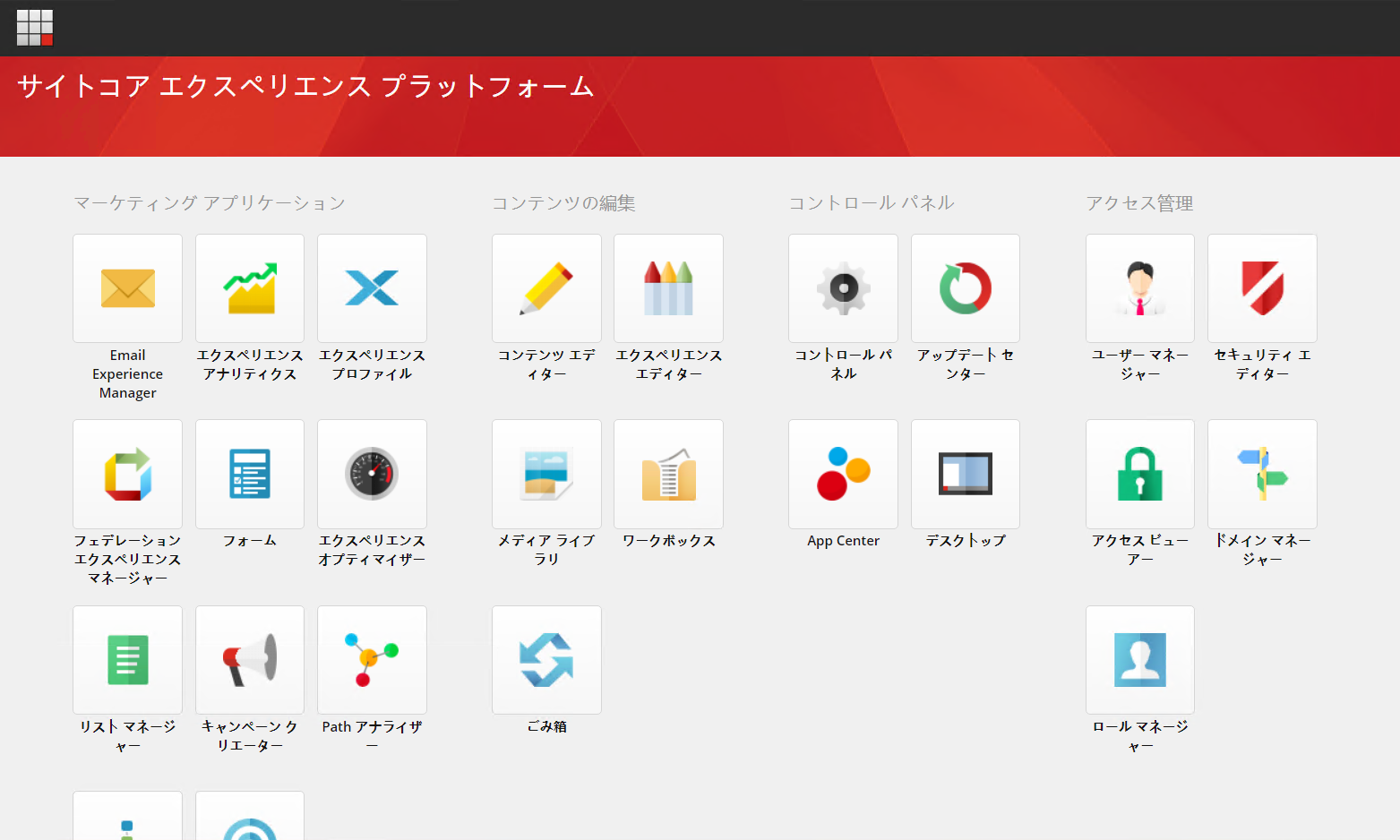Click the コンテンツの編集 section heading
Screen dimensions: 1400x840
click(563, 203)
